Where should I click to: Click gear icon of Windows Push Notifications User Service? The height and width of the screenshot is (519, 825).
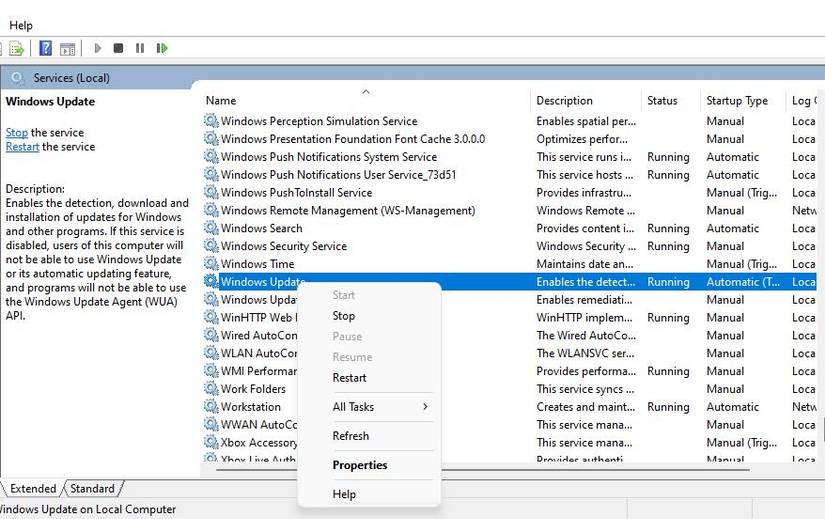[x=211, y=175]
